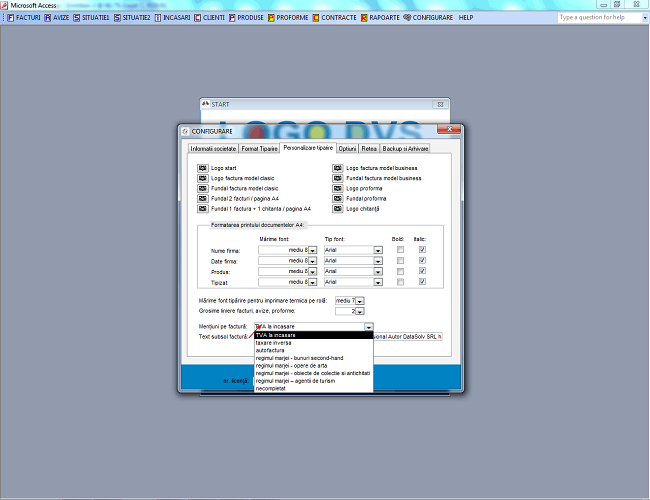Screen dimensions: 650x500
Task: Toggle Bold checkbox for Produs
Action: click(400, 271)
